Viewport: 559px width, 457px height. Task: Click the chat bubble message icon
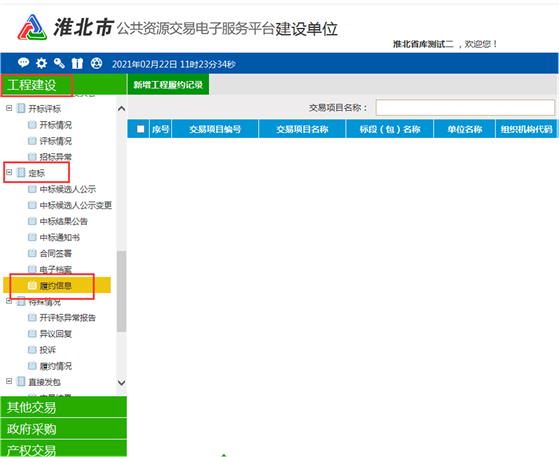(x=24, y=63)
